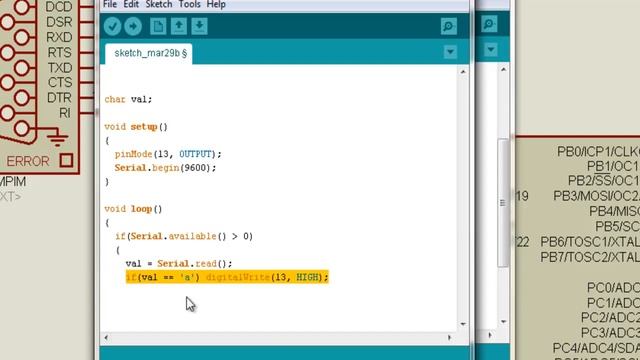Click the 'char val;' code line

(x=128, y=99)
